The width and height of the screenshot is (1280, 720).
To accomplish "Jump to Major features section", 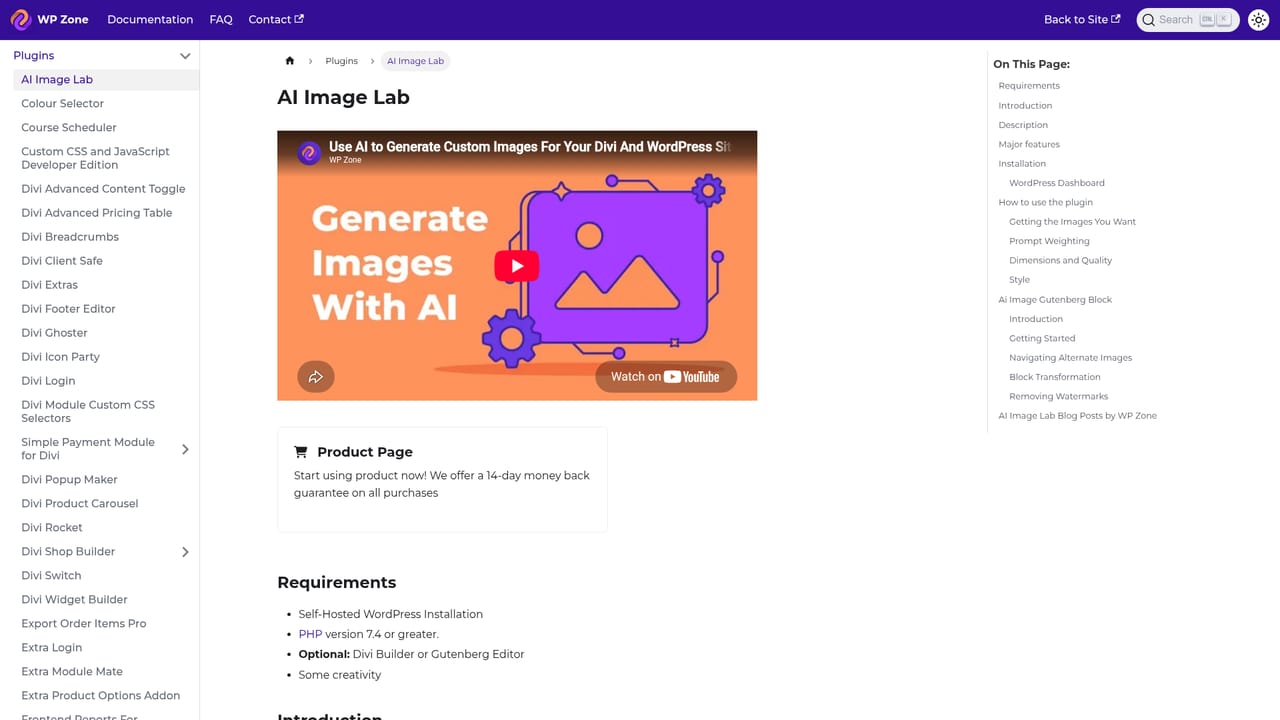I will pos(1029,144).
